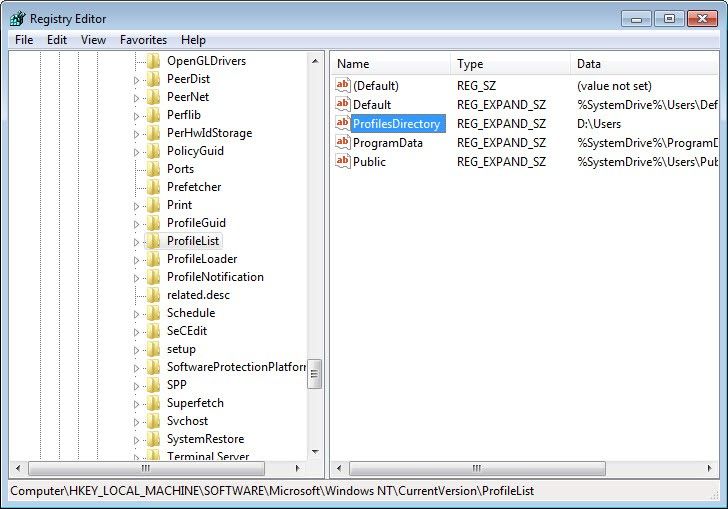Select the SystemRestore key
This screenshot has width=728, height=509.
coord(205,439)
